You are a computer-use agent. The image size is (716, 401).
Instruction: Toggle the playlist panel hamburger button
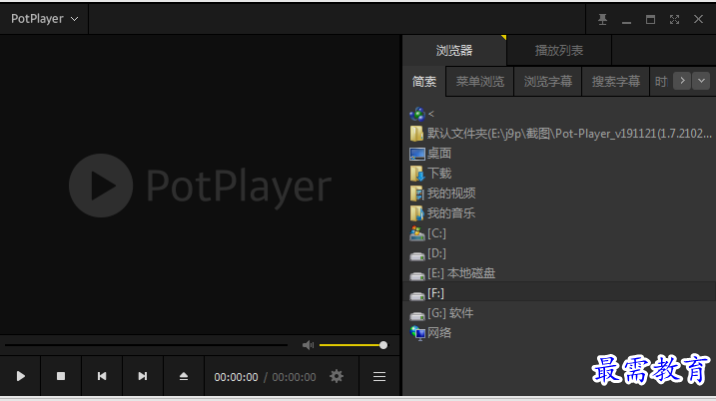[x=379, y=376]
